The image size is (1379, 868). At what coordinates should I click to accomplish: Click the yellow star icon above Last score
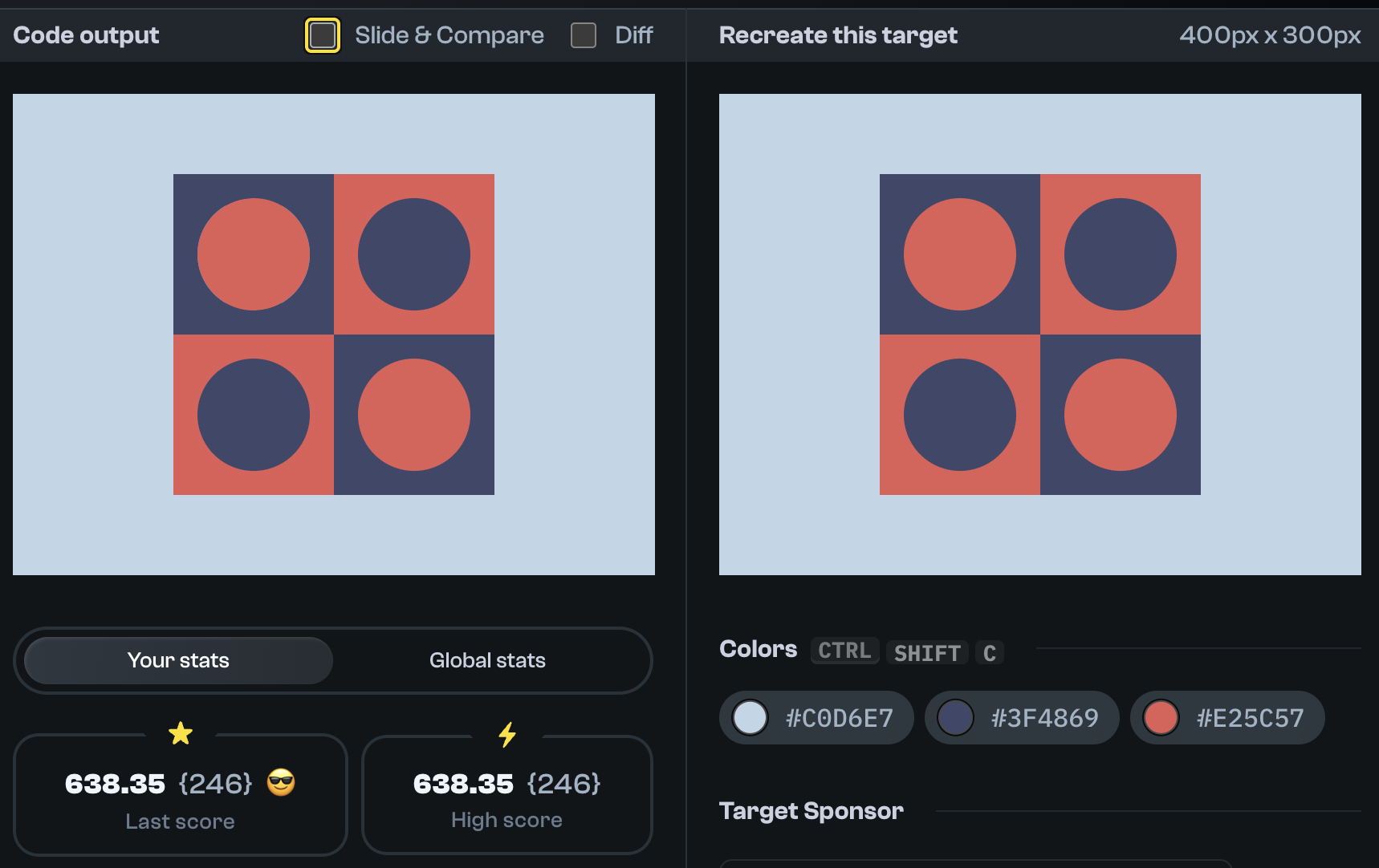tap(181, 733)
